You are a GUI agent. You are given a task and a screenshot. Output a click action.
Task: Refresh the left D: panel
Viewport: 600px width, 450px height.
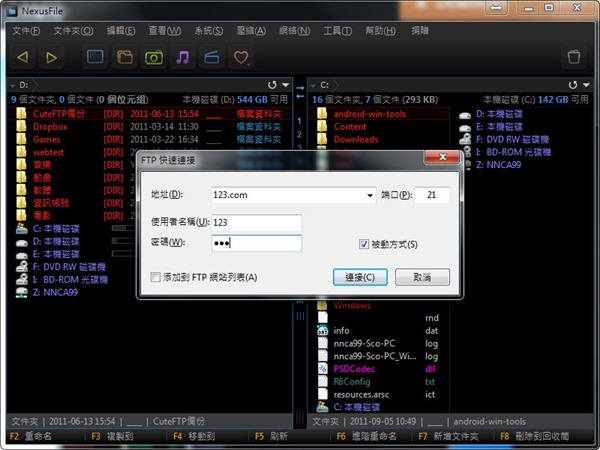click(272, 85)
